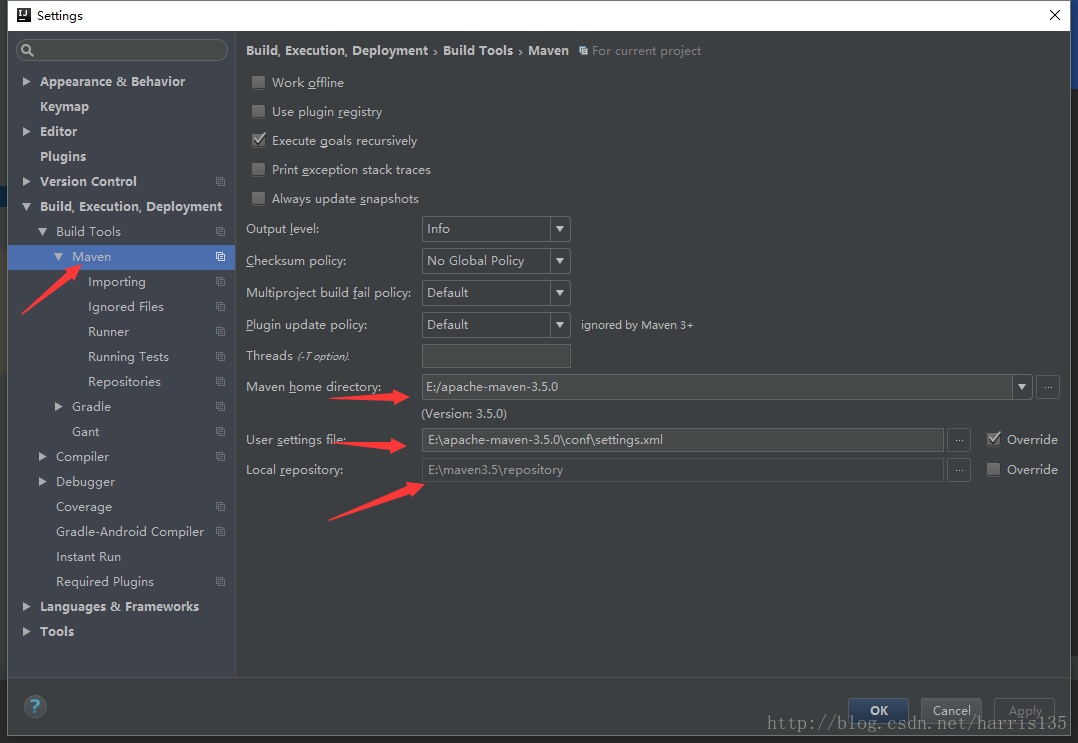The height and width of the screenshot is (743, 1078).
Task: Uncheck Override for User settings file
Action: pos(993,439)
